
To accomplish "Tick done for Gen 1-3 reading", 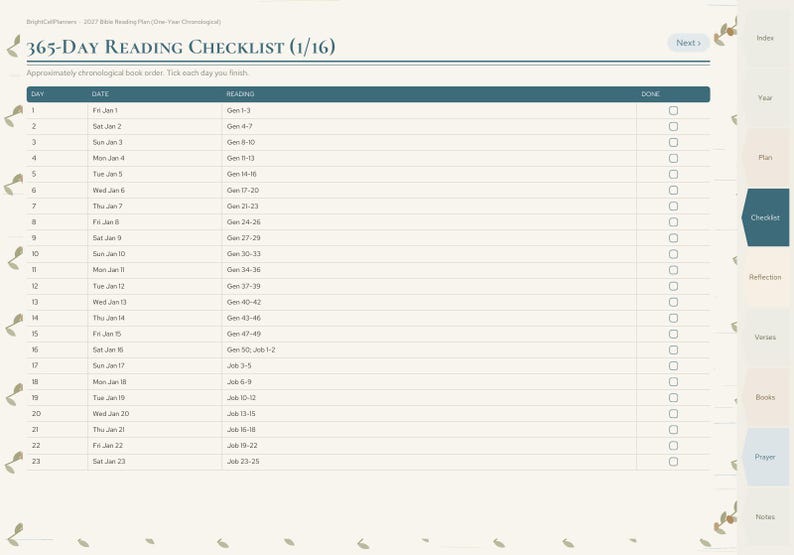I will click(673, 110).
